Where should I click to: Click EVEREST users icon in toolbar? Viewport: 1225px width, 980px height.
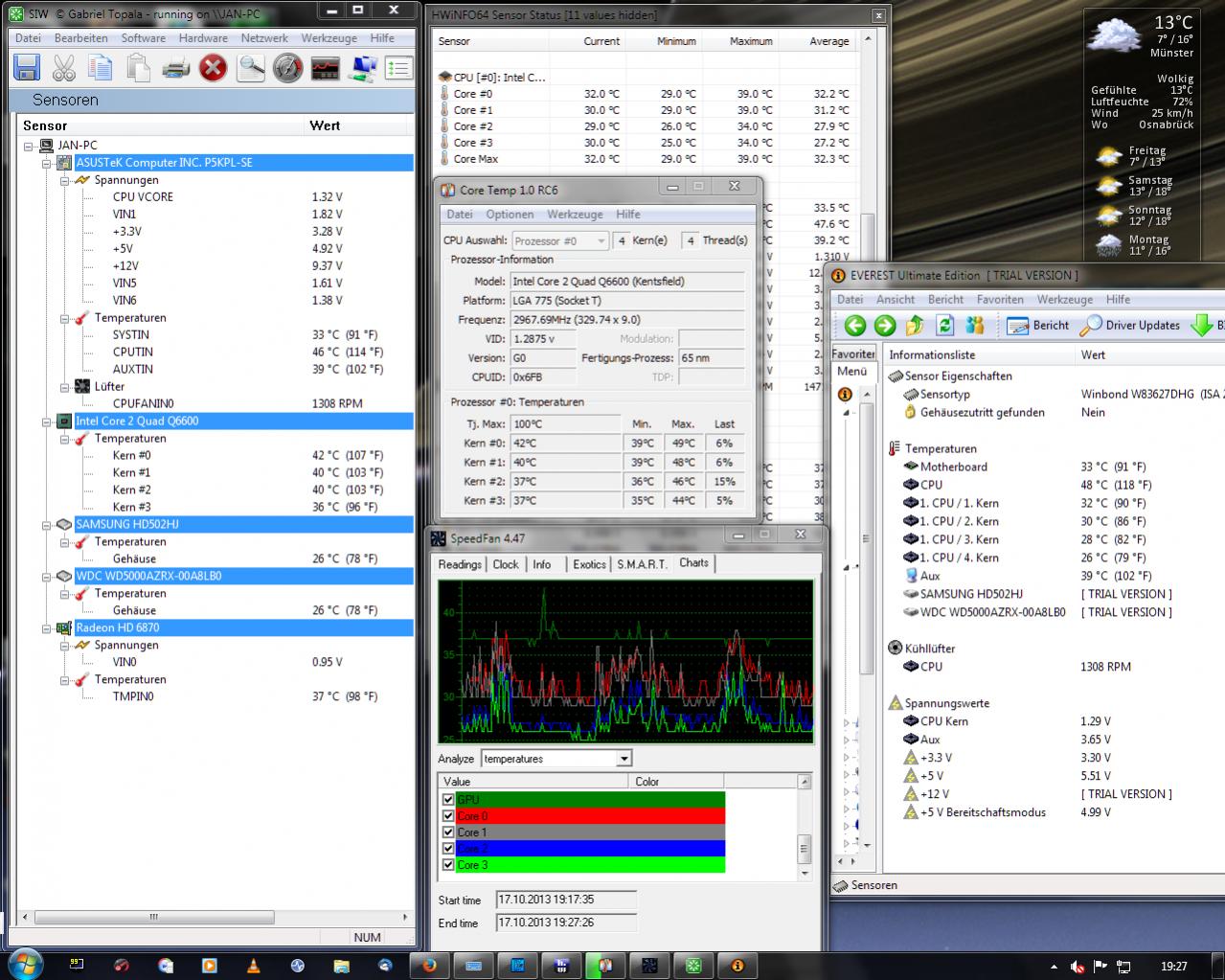975,326
